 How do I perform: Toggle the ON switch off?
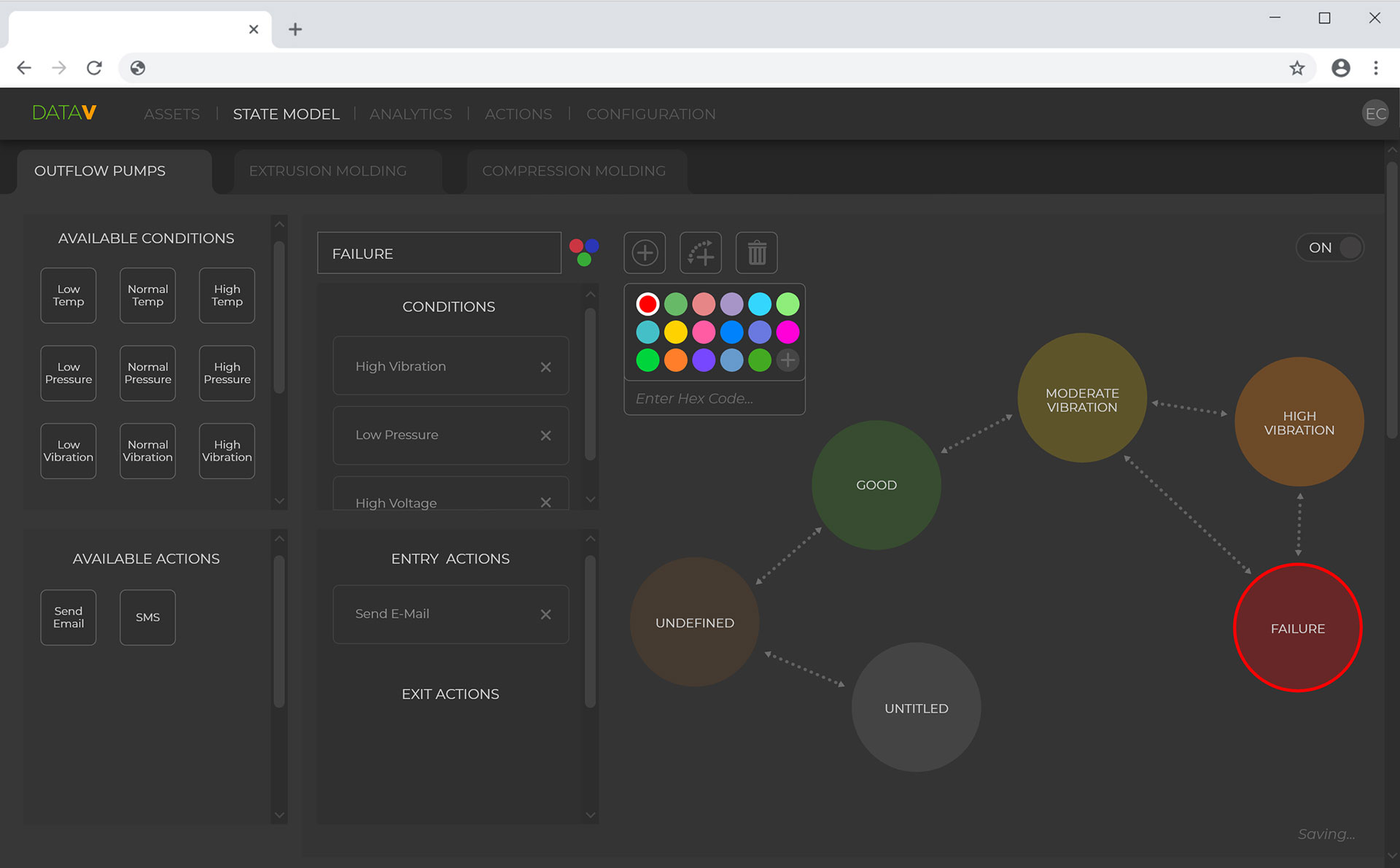(x=1331, y=247)
